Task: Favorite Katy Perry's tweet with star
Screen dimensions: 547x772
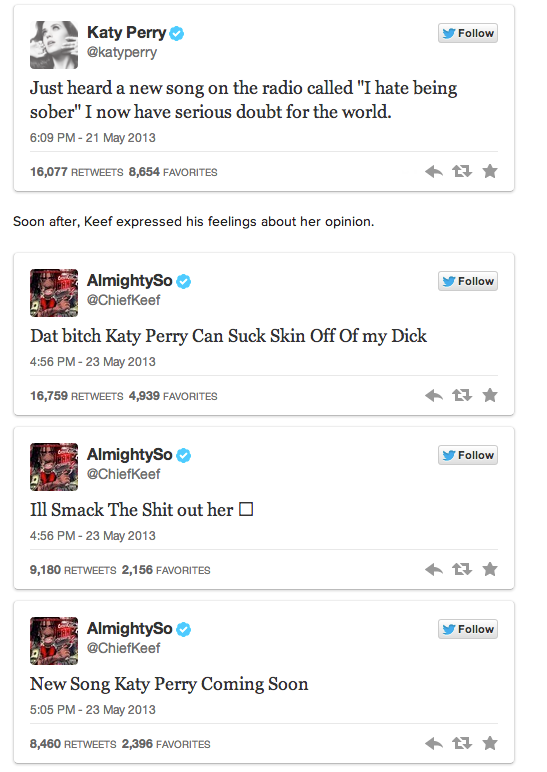Action: (490, 171)
